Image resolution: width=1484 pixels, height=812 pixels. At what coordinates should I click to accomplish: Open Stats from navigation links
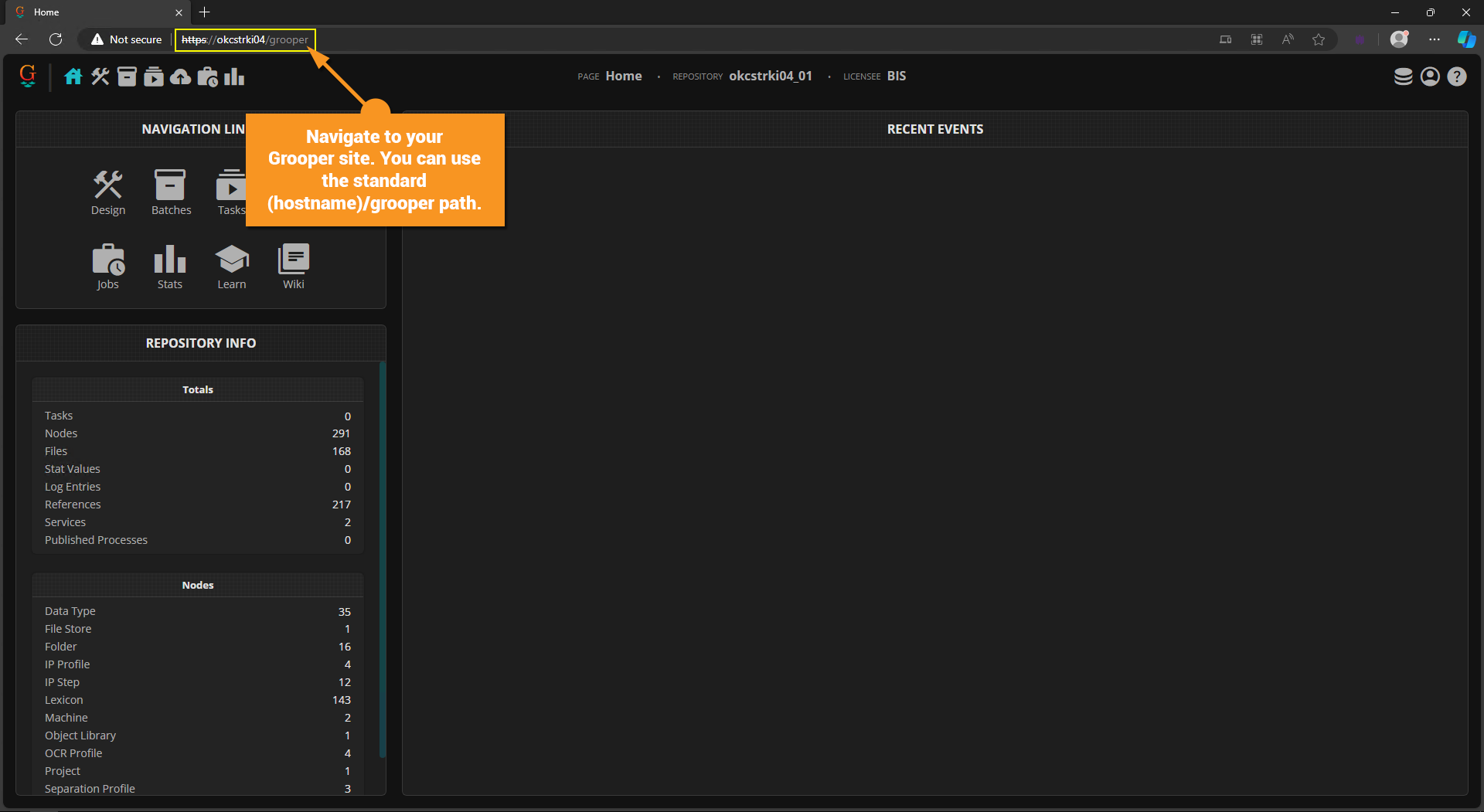coord(170,267)
